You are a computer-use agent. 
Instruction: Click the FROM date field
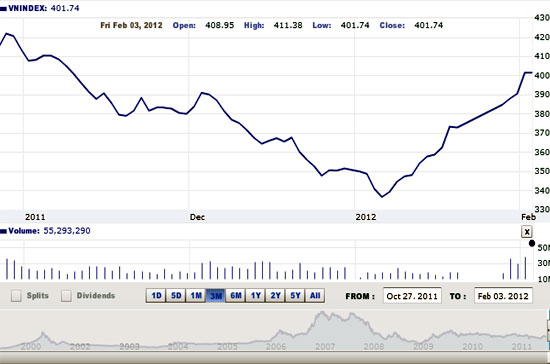(412, 296)
